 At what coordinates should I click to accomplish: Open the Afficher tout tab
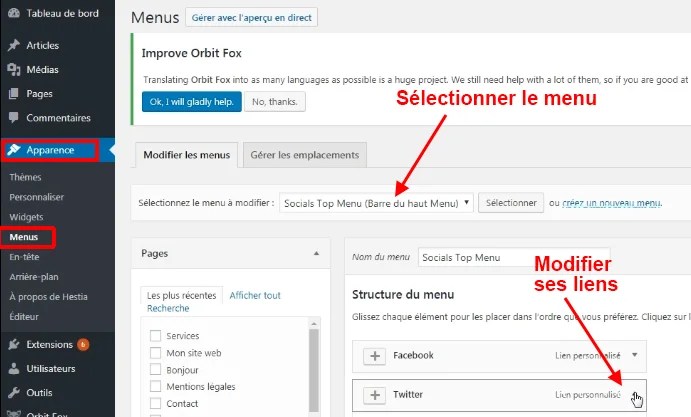[x=255, y=296]
